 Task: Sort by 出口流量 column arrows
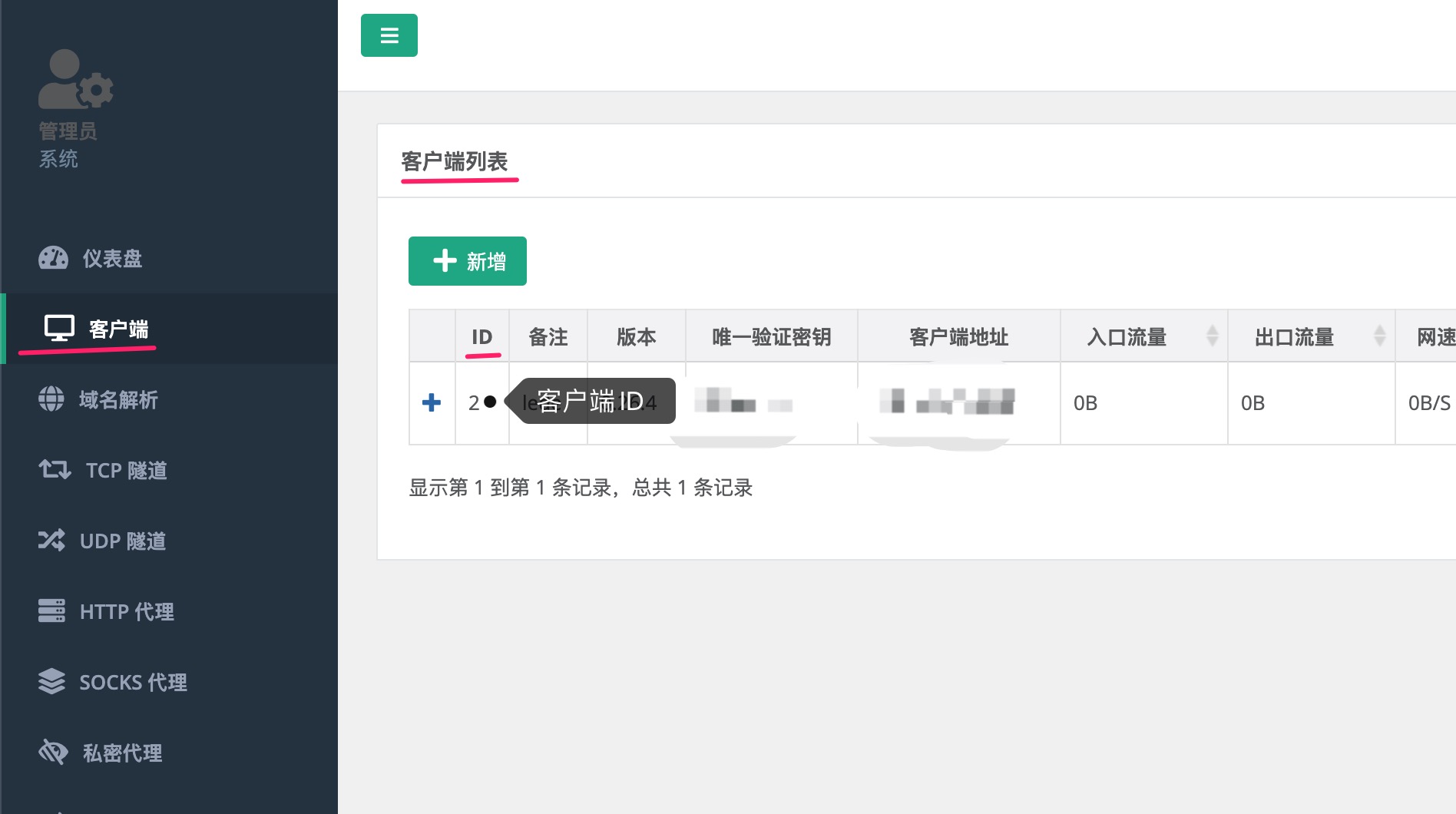[1379, 336]
